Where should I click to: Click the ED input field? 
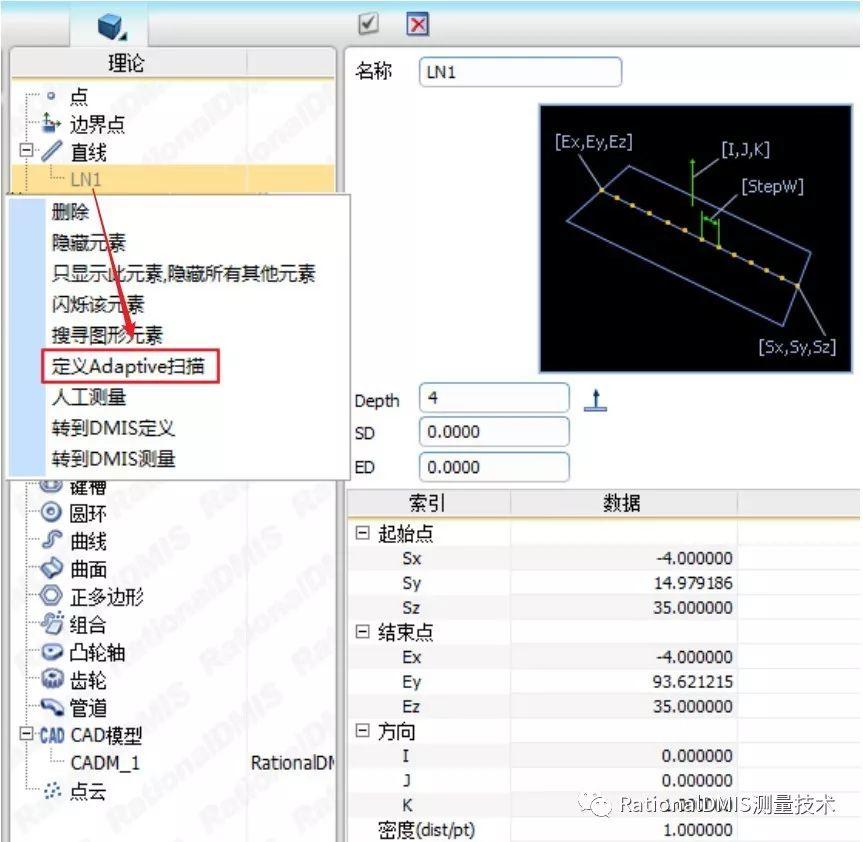click(x=494, y=467)
